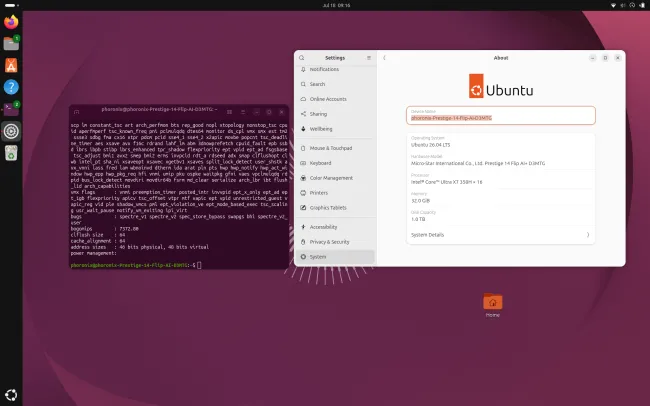Viewport: 650px width, 406px height.
Task: Launch App Center from the dock
Action: (x=11, y=65)
